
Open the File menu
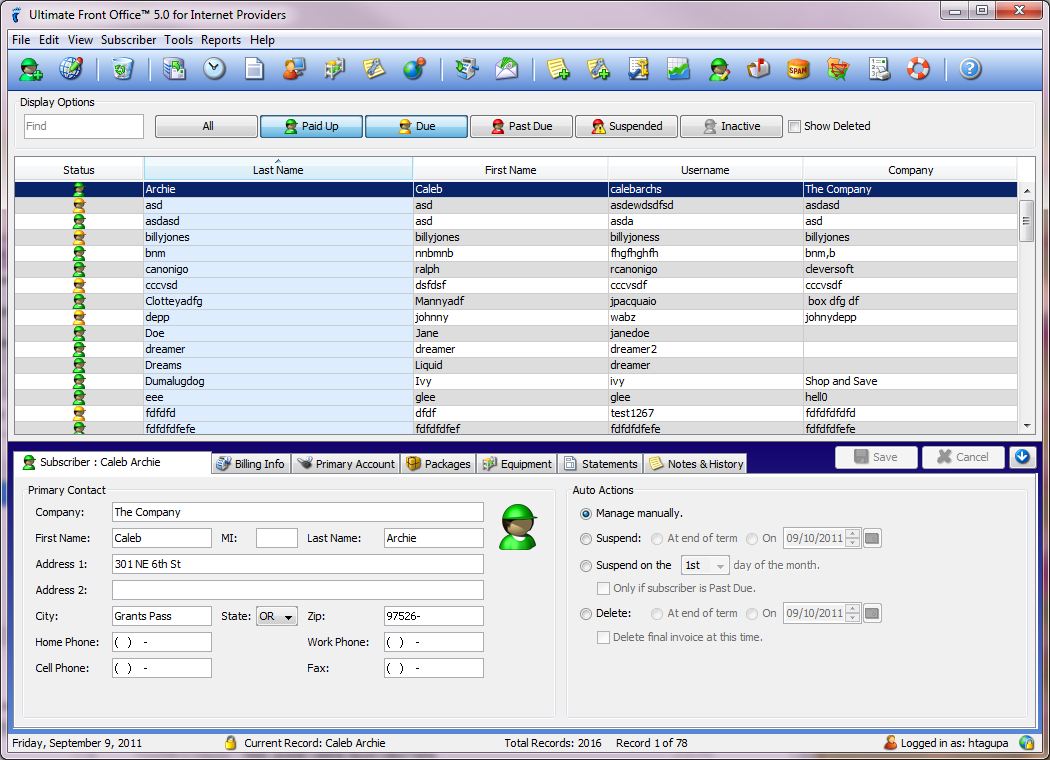click(x=21, y=40)
